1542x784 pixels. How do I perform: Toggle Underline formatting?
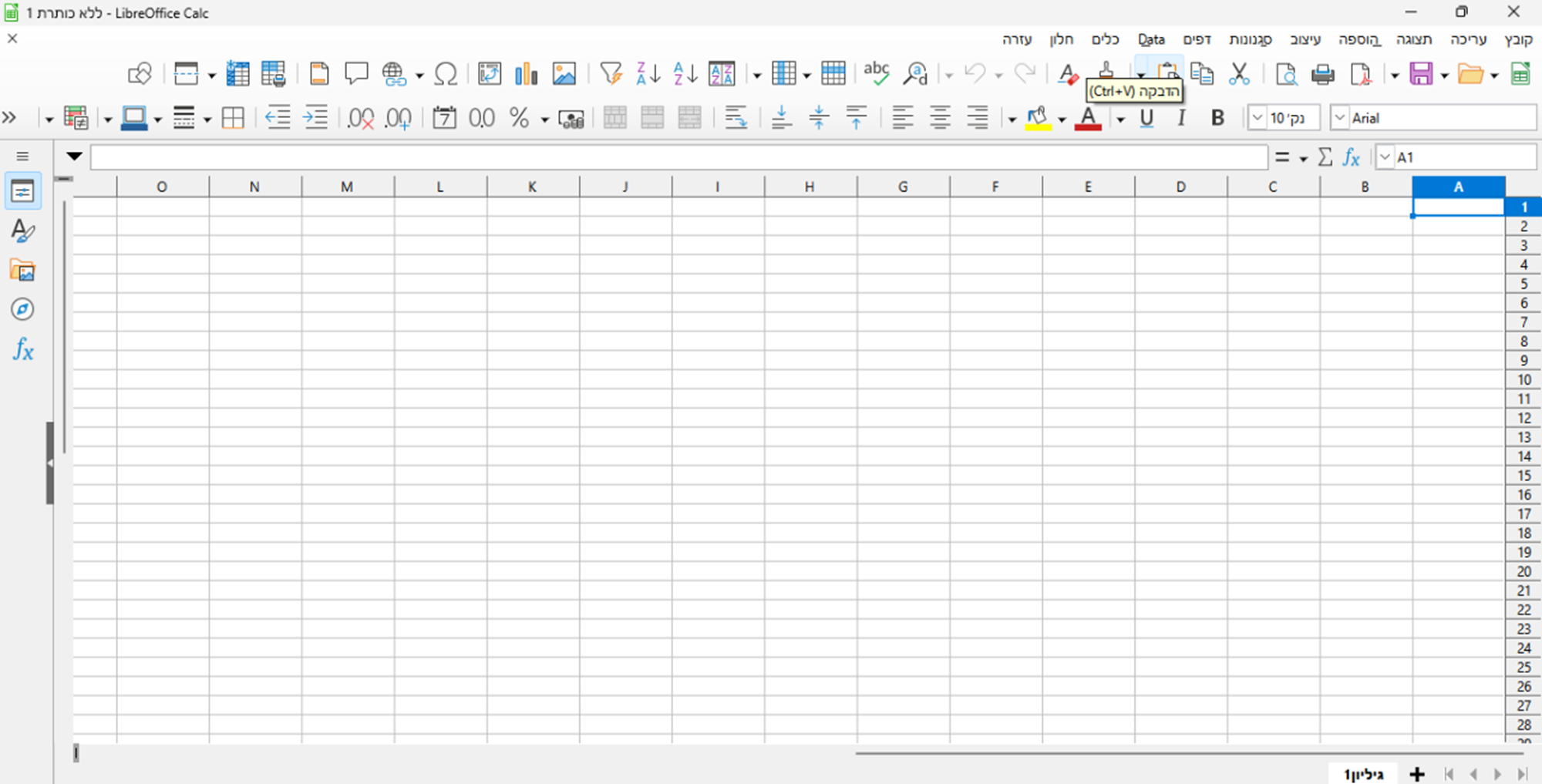click(x=1146, y=119)
